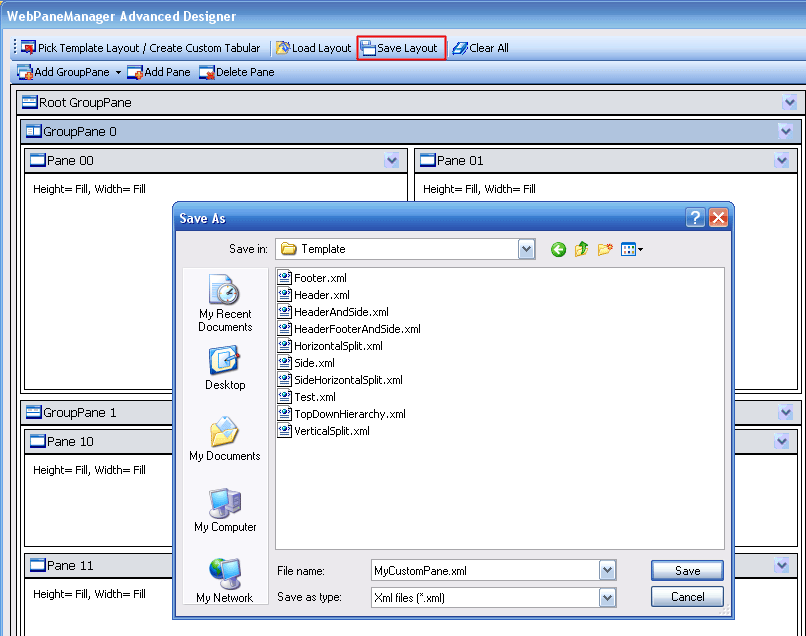806x636 pixels.
Task: Collapse Root GroupPane chevron
Action: 790,103
